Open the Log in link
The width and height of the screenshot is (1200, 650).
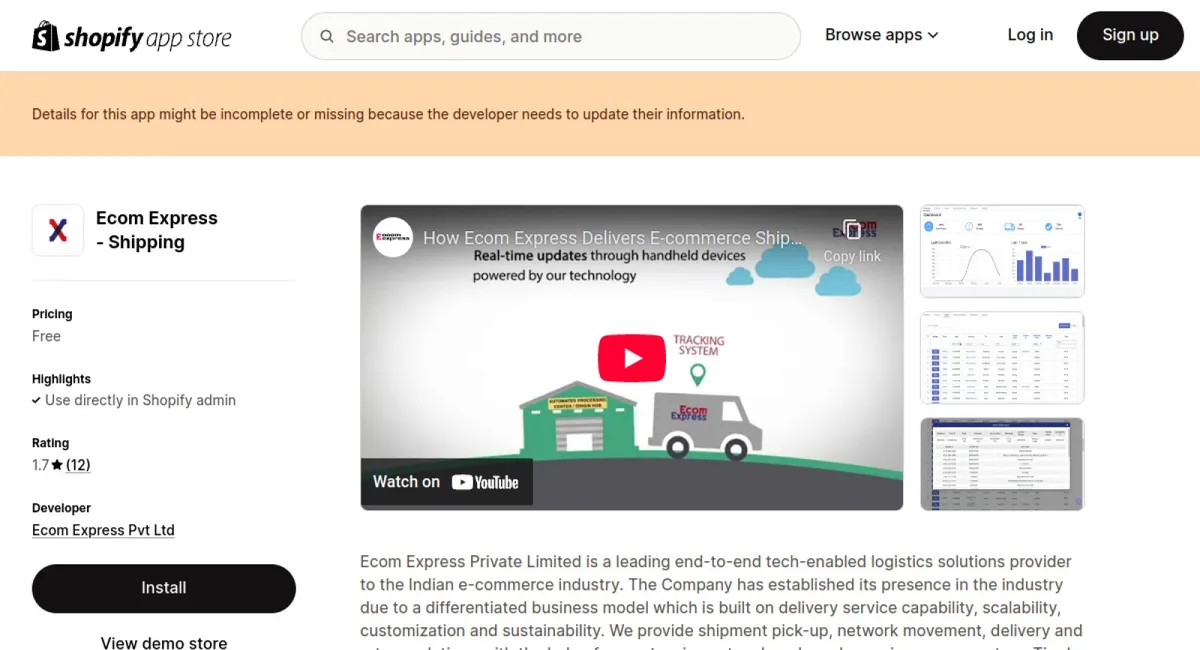[x=1030, y=35]
